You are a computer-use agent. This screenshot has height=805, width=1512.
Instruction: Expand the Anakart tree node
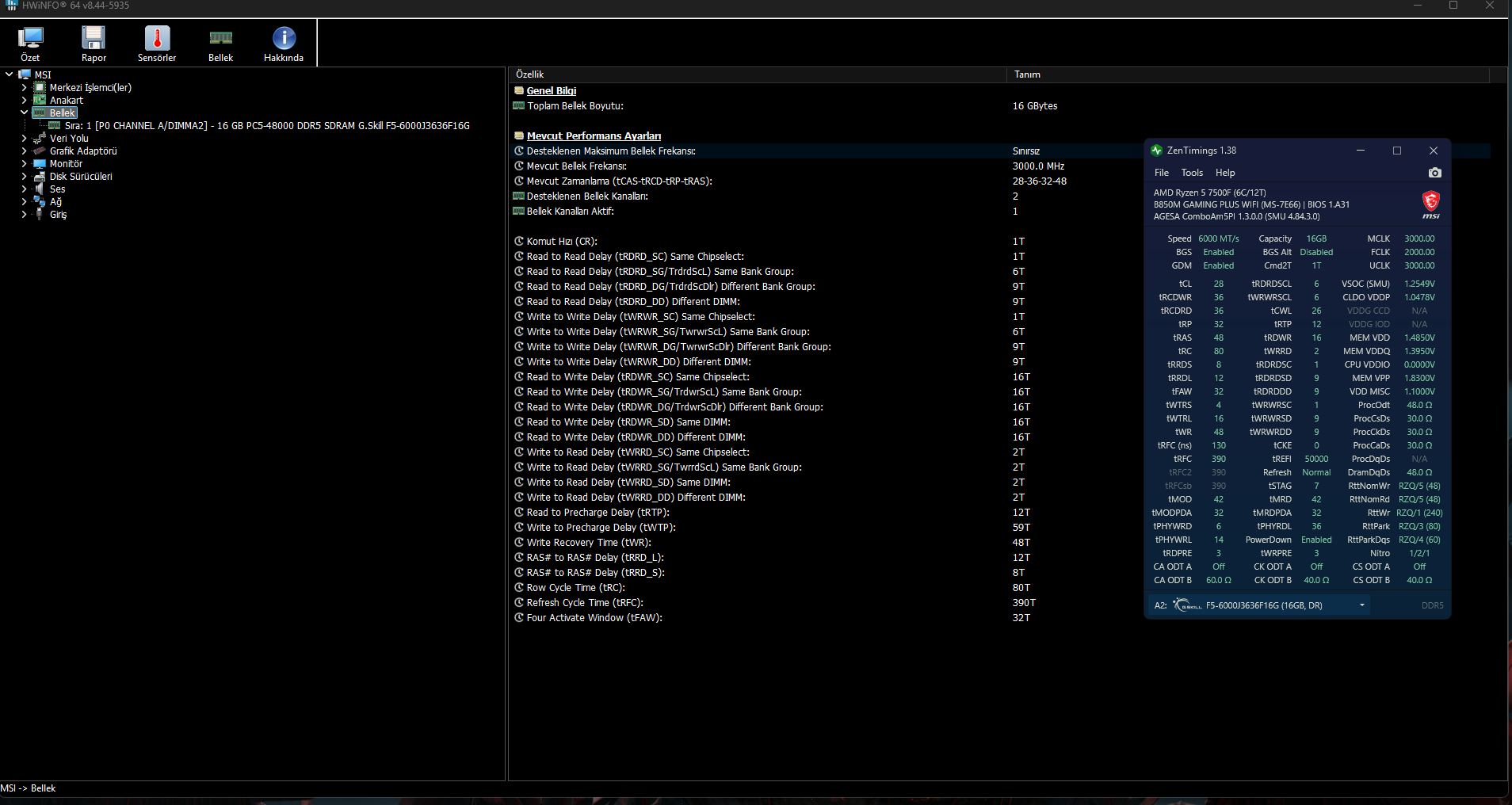[24, 100]
